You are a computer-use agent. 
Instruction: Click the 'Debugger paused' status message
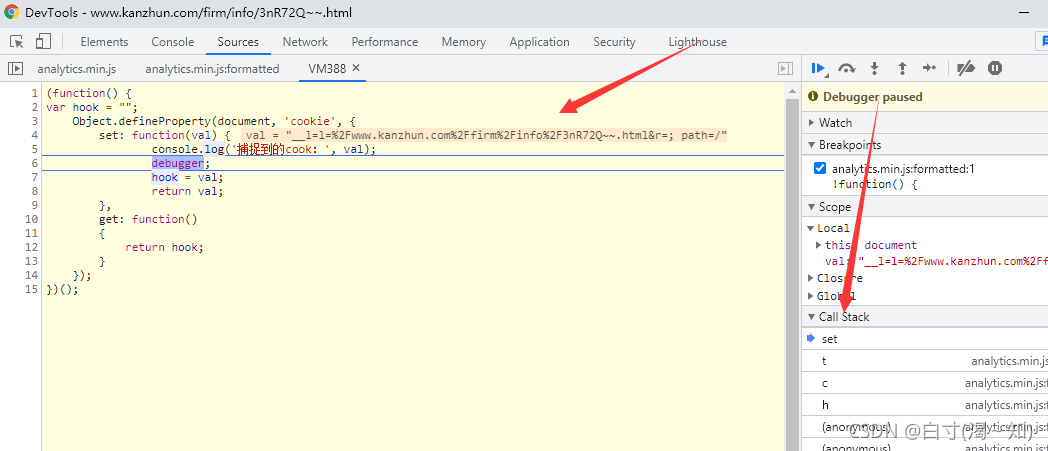point(872,97)
